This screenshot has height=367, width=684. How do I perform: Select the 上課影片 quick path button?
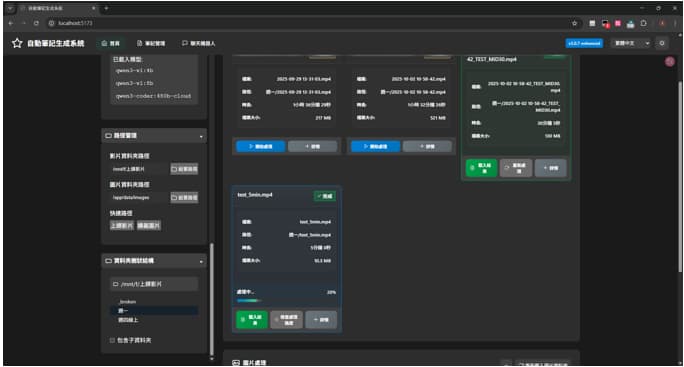click(x=122, y=226)
